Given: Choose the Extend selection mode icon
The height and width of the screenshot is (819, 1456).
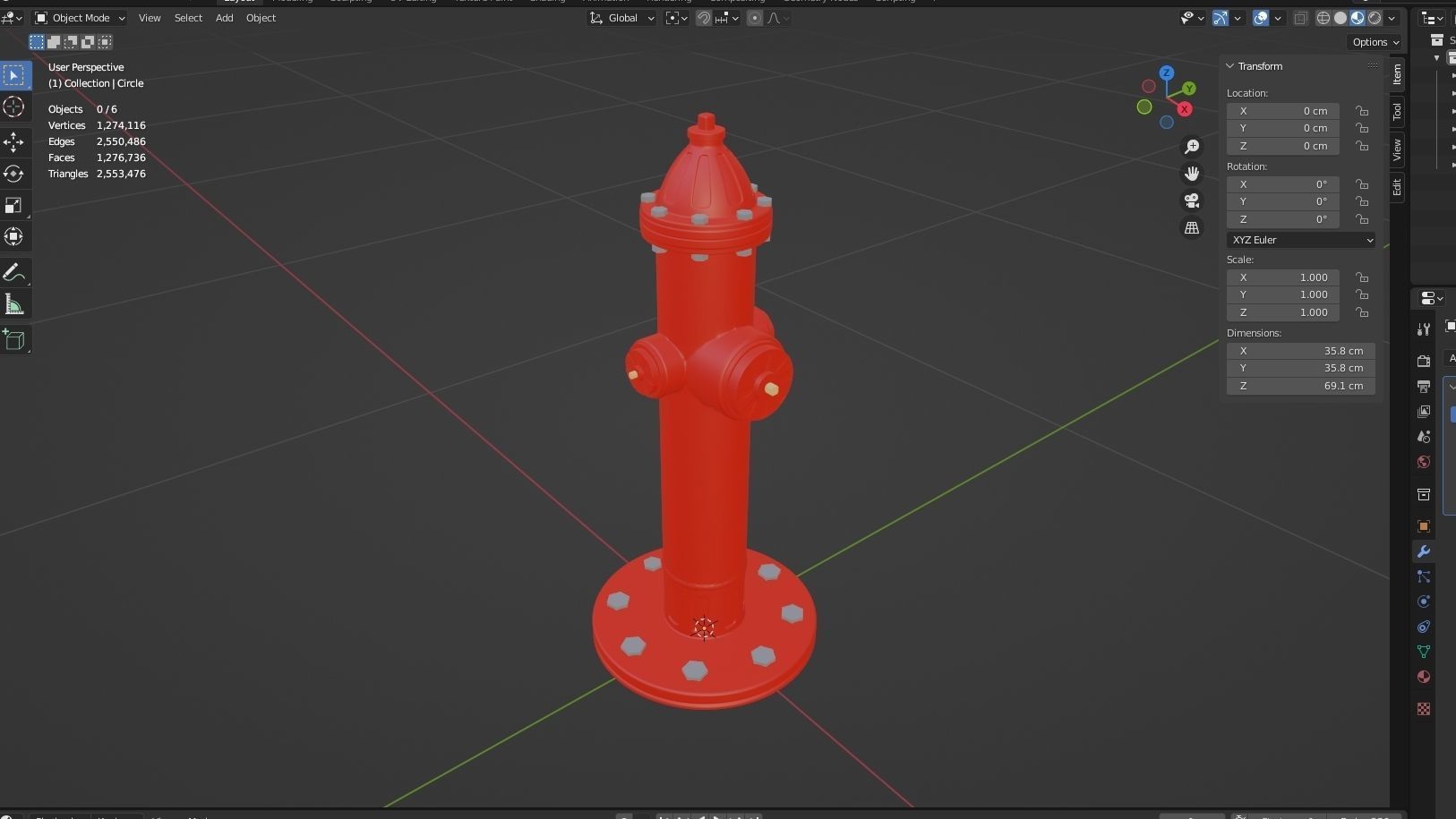Looking at the screenshot, I should tap(54, 42).
